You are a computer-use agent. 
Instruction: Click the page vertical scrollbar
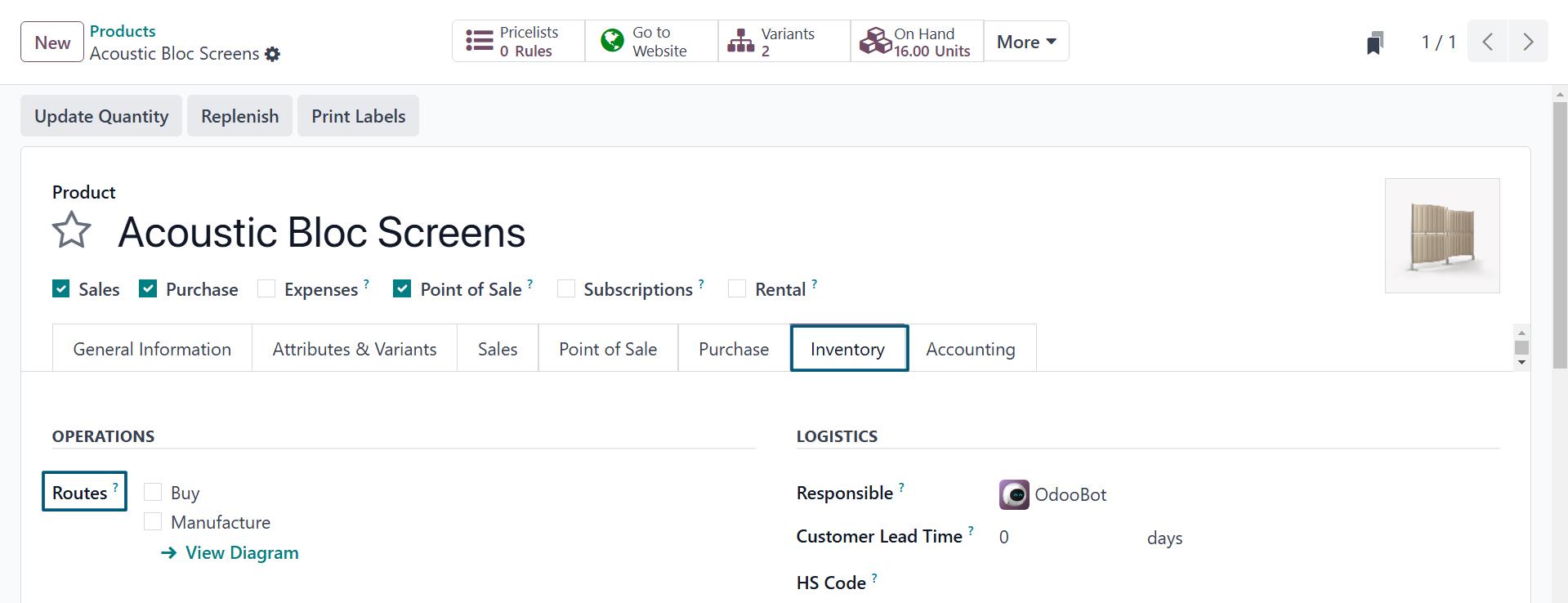pyautogui.click(x=1560, y=235)
